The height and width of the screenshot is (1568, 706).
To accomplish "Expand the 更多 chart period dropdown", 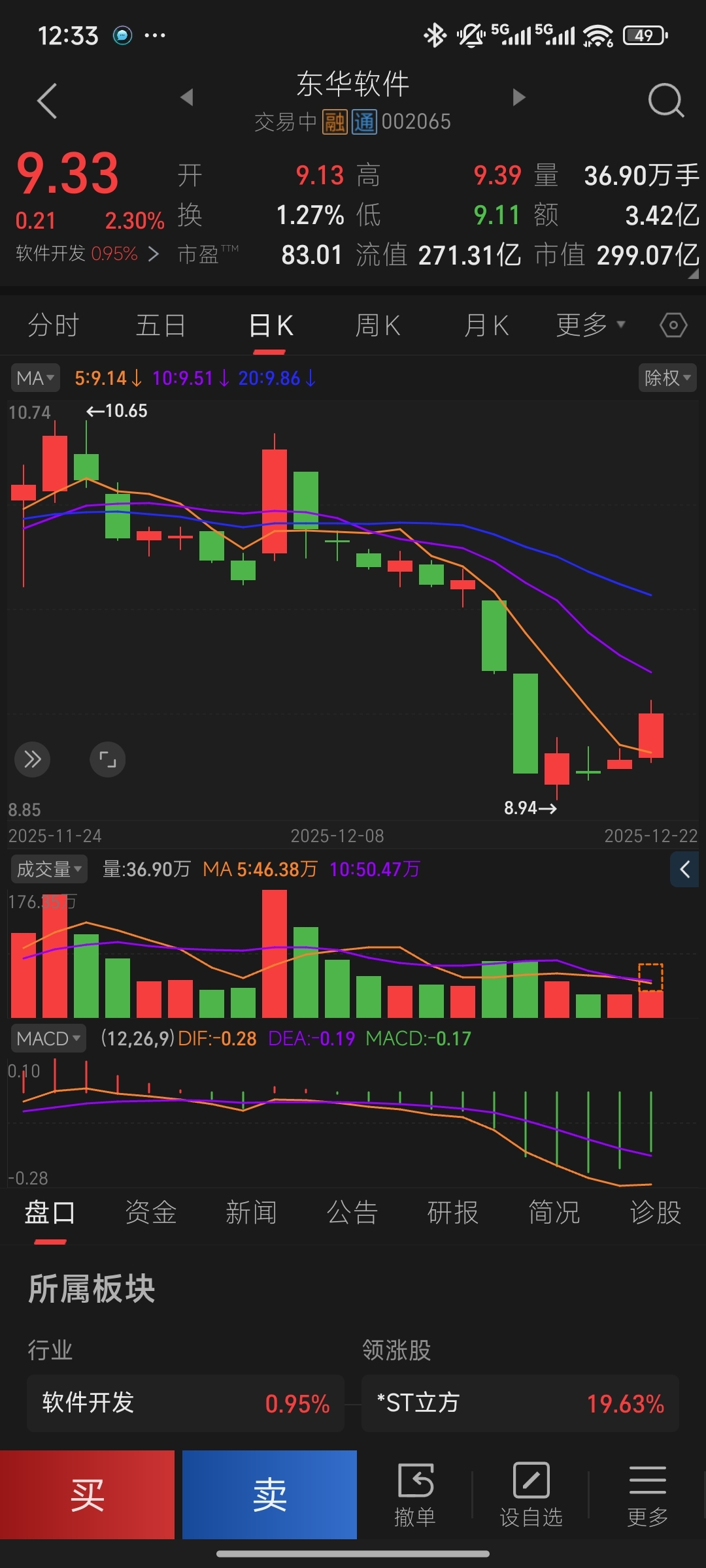I will (591, 325).
